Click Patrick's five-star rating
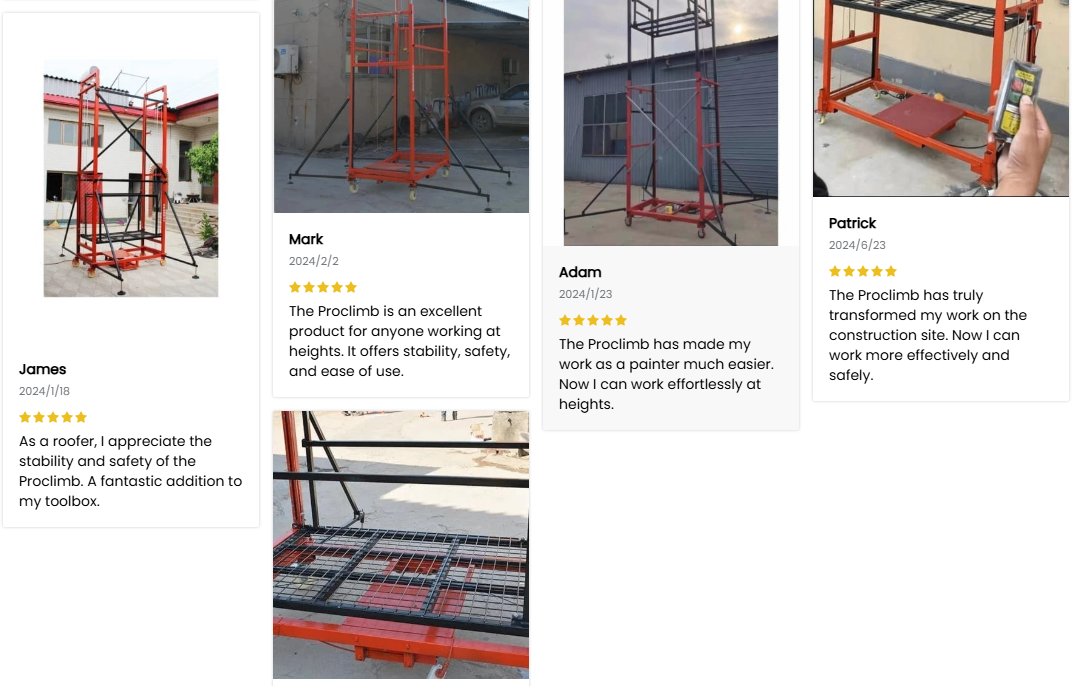Screen dimensions: 1074x686 tap(863, 271)
